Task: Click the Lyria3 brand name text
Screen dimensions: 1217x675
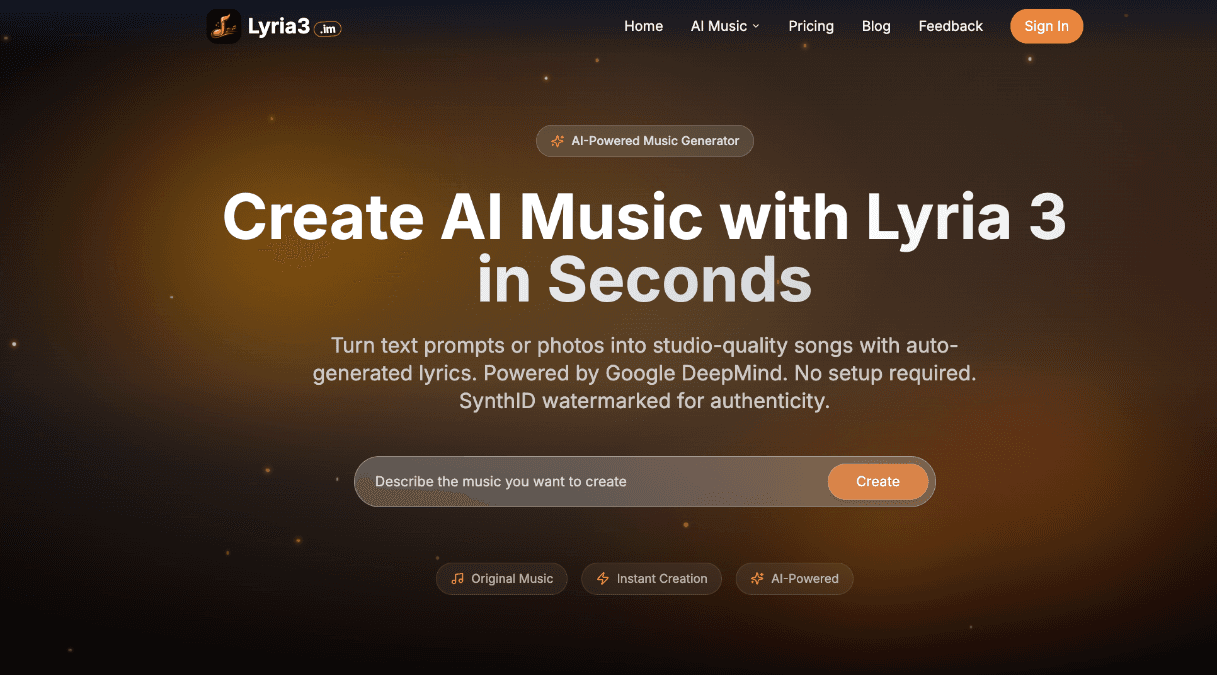Action: click(x=279, y=26)
